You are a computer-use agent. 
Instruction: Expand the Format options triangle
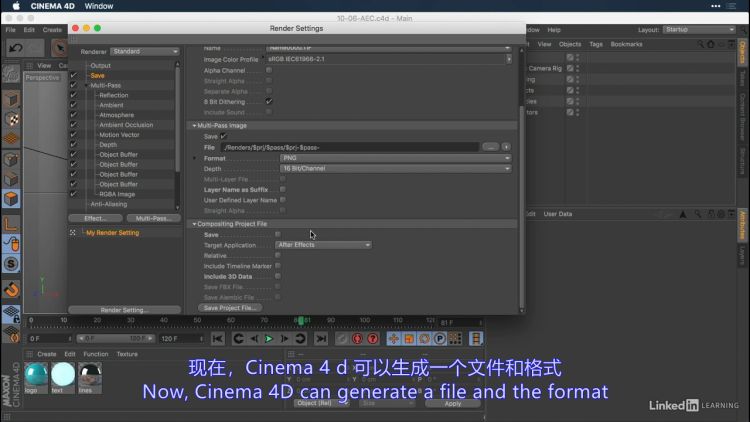coord(194,158)
